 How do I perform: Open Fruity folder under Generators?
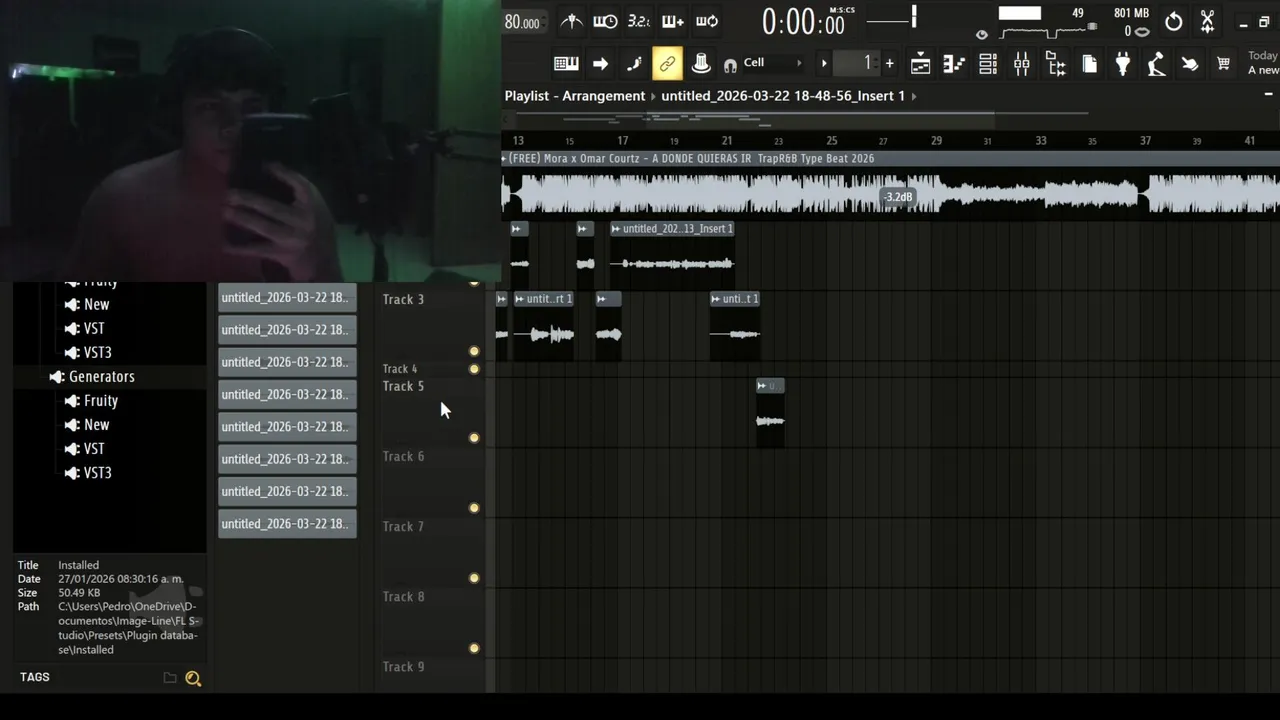pyautogui.click(x=100, y=400)
